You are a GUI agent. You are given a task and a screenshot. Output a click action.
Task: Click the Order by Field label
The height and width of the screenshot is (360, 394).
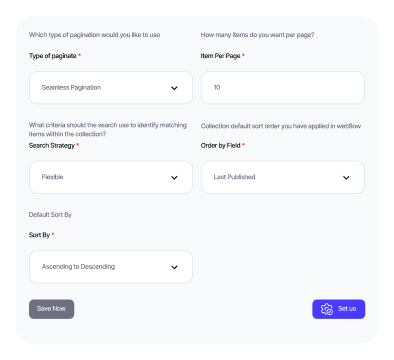(220, 145)
